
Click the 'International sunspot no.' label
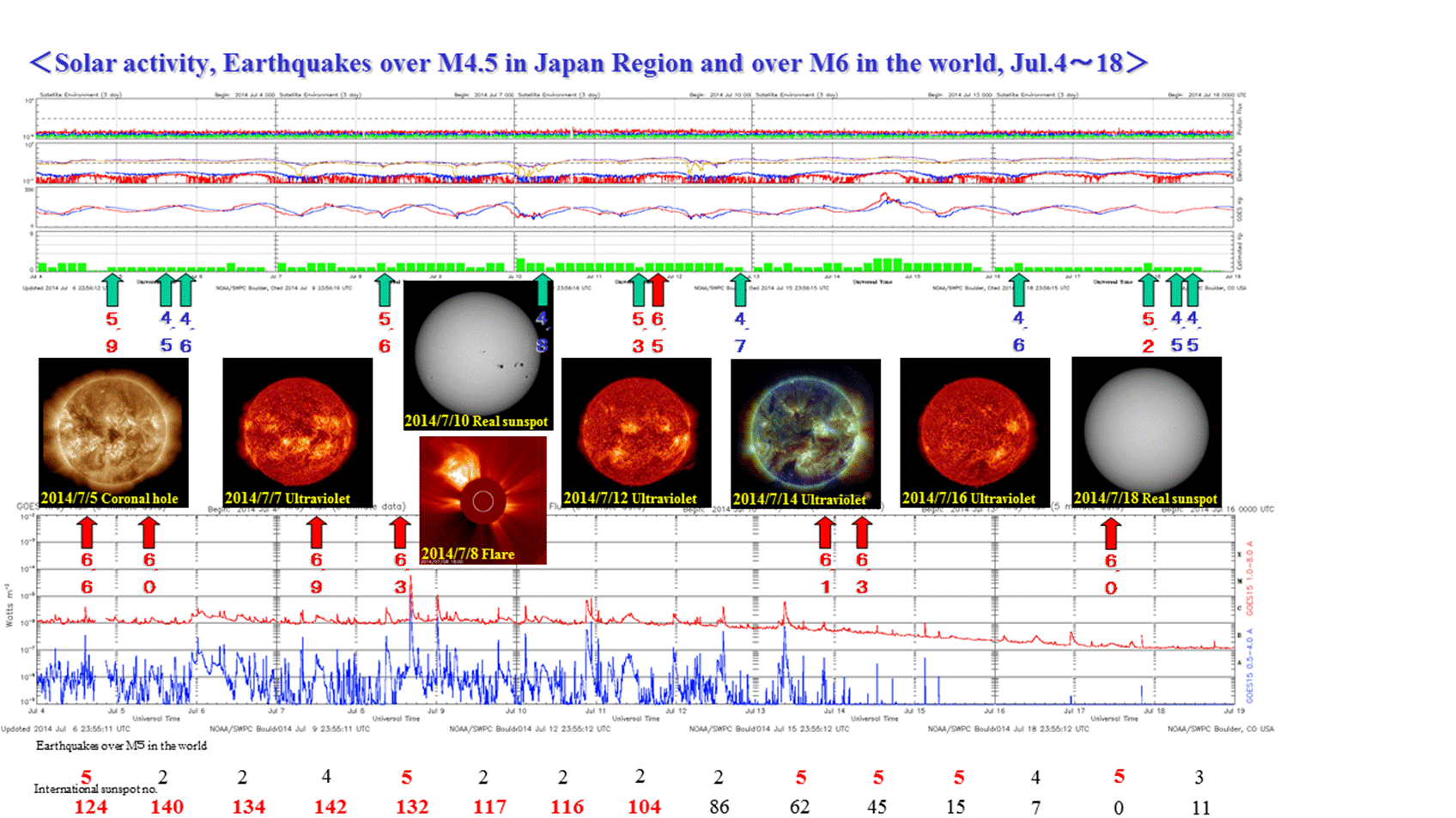[95, 788]
